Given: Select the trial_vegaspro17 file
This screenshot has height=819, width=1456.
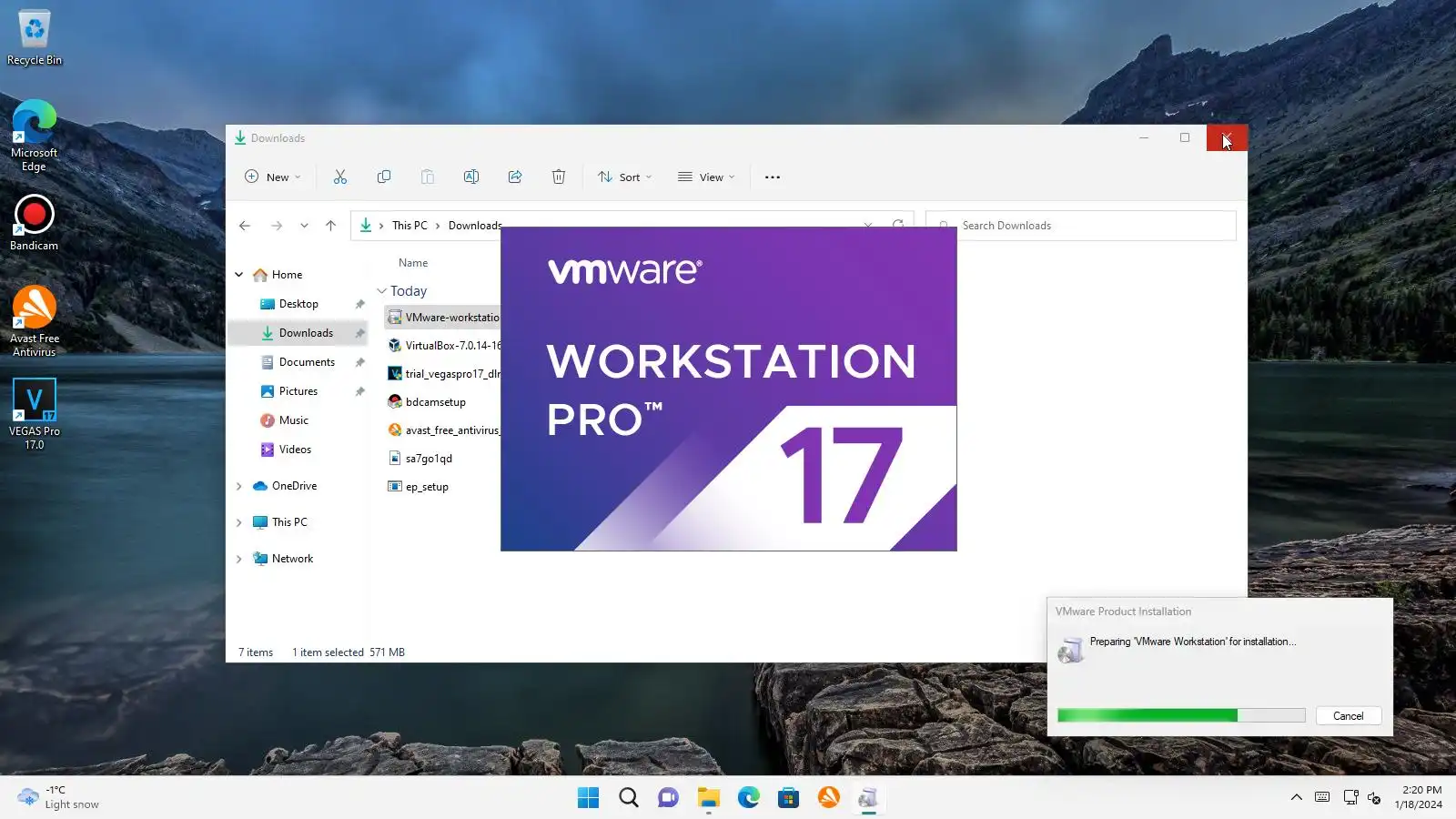Looking at the screenshot, I should (x=442, y=374).
